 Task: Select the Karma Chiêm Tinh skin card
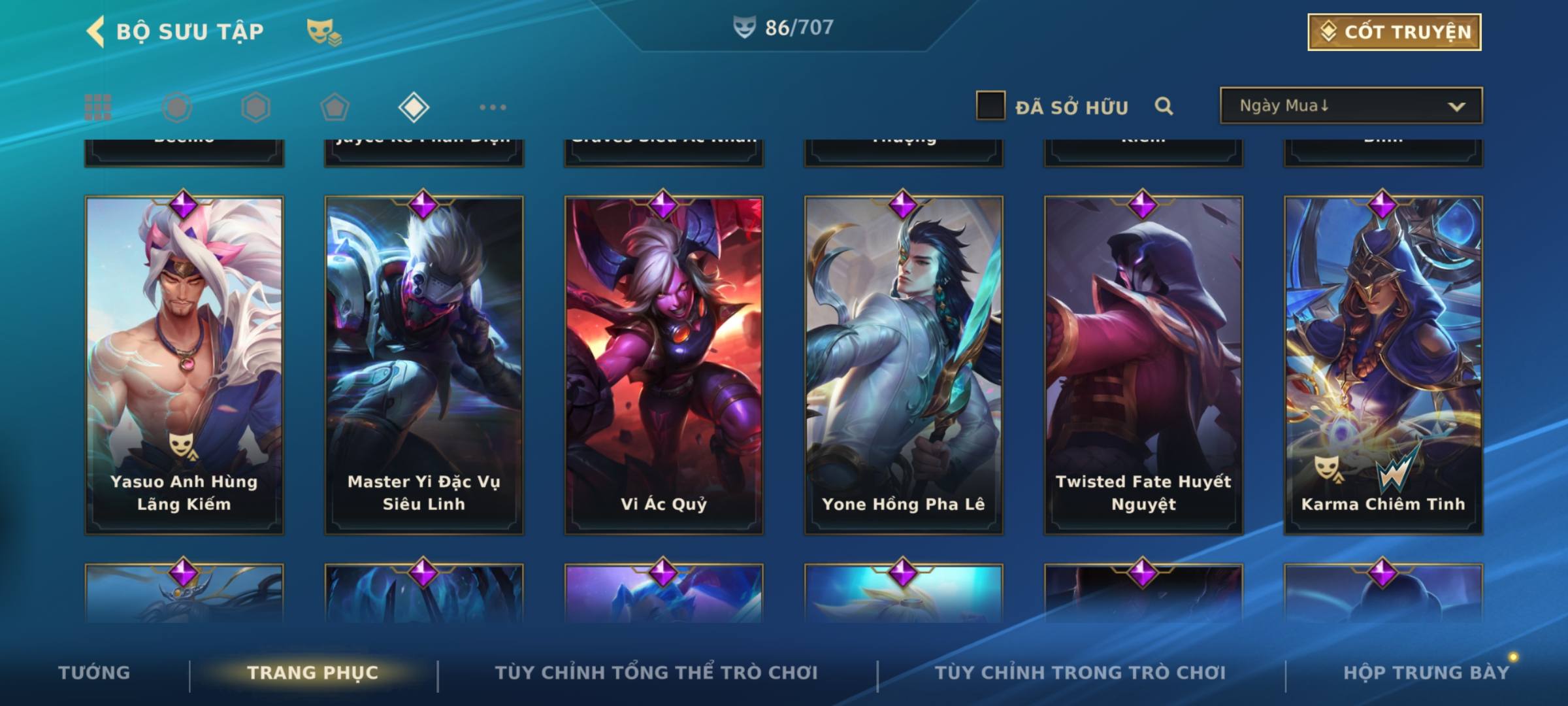[1383, 365]
